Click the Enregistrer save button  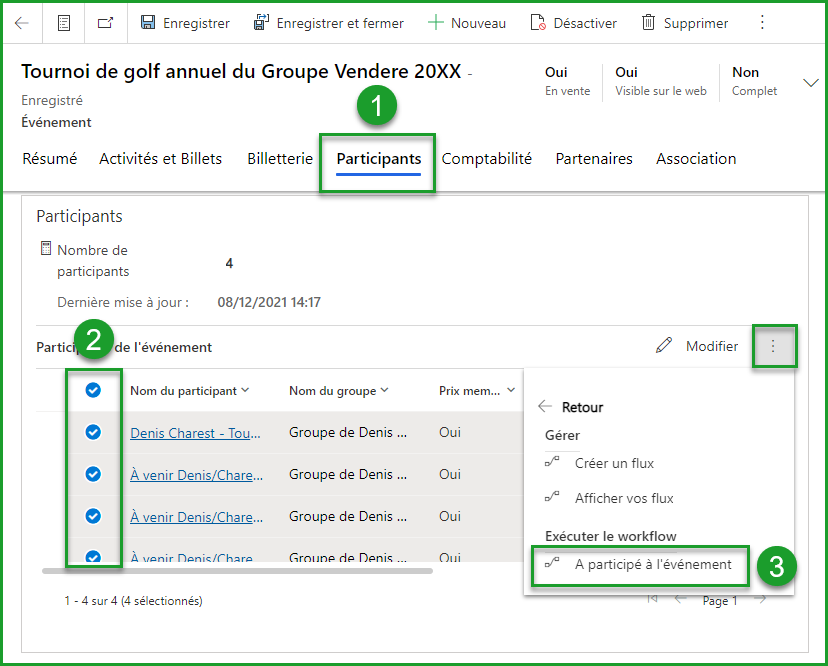185,23
